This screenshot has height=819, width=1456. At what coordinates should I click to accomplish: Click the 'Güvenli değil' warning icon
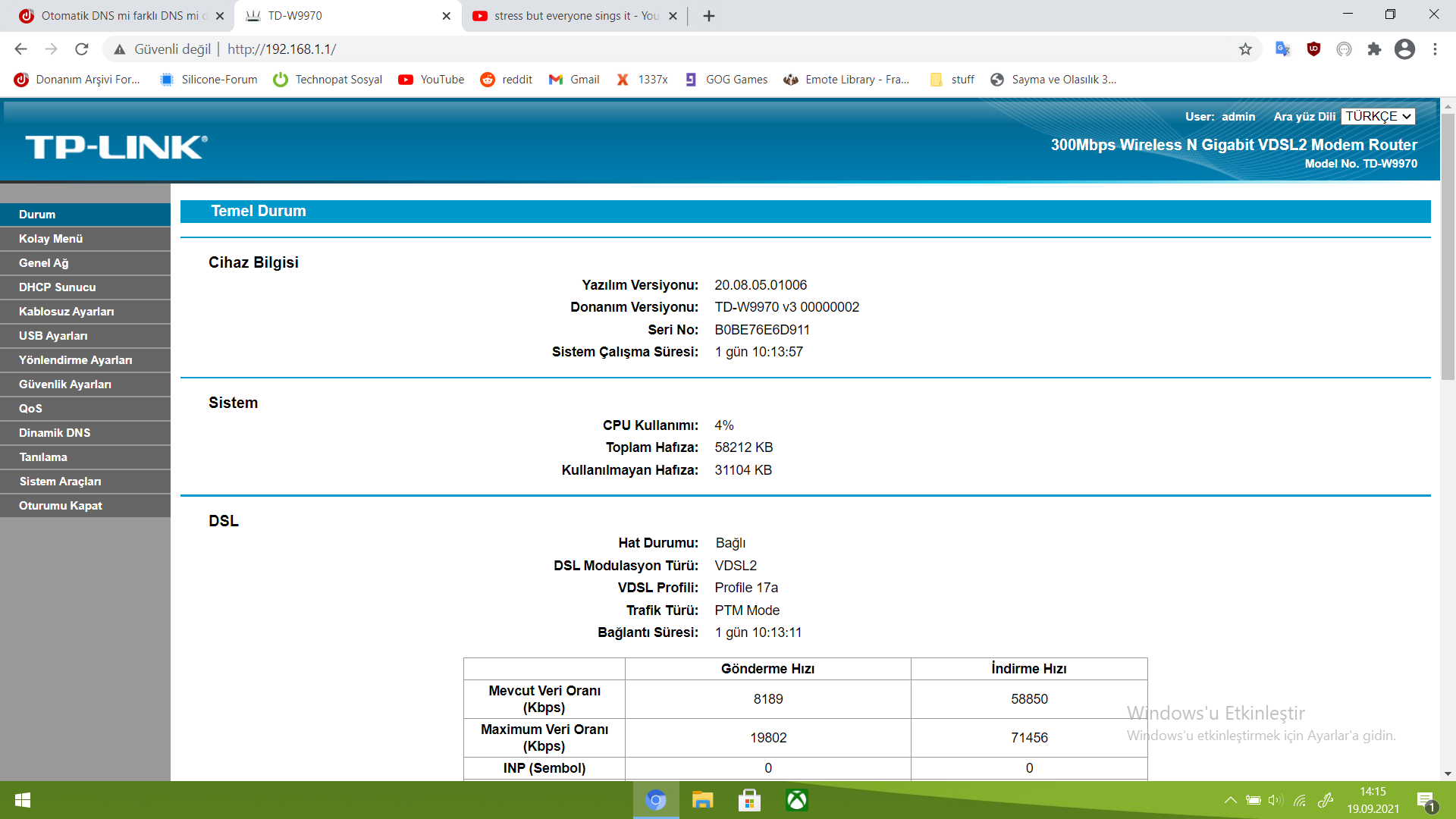(120, 49)
